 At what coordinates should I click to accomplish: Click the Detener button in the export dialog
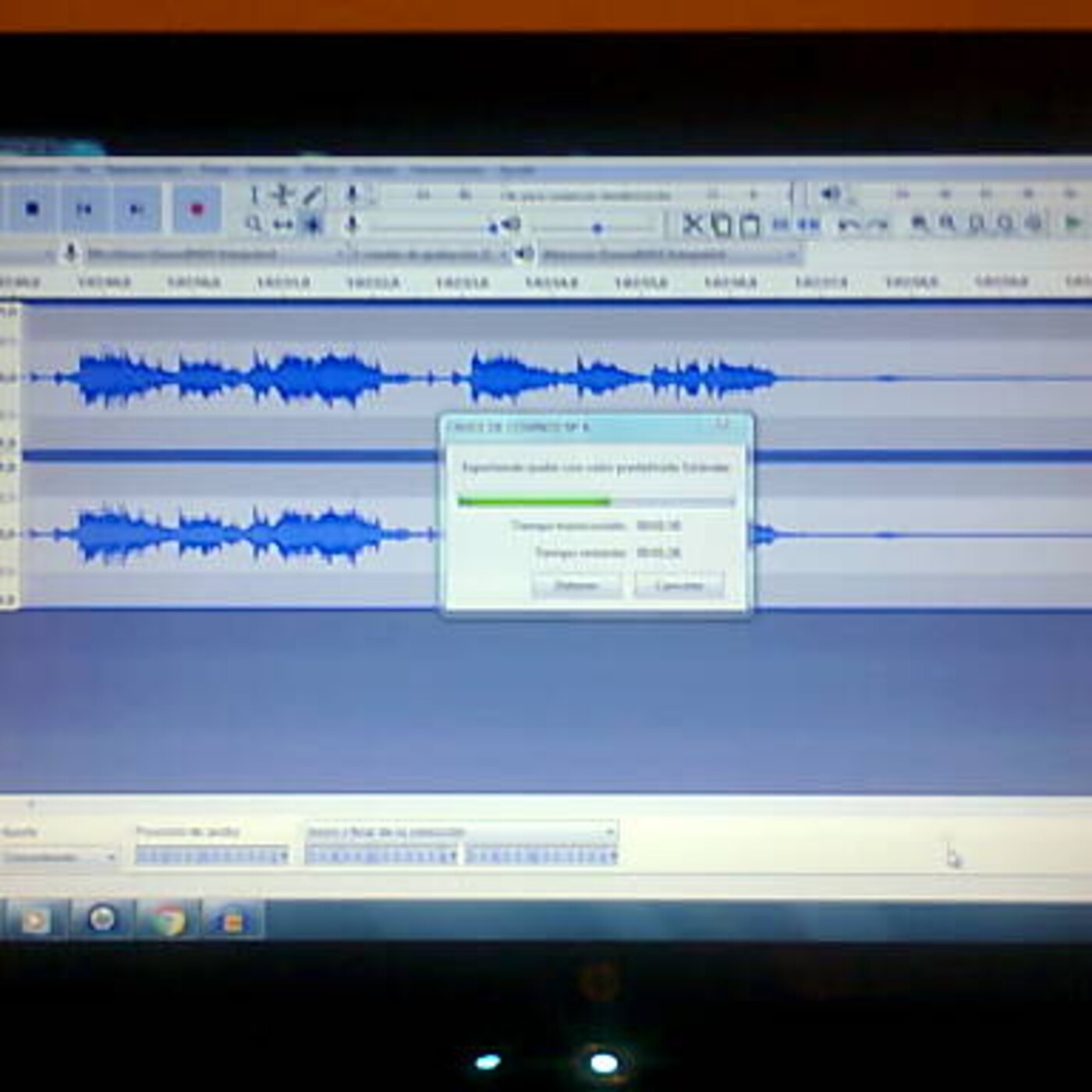(x=577, y=585)
